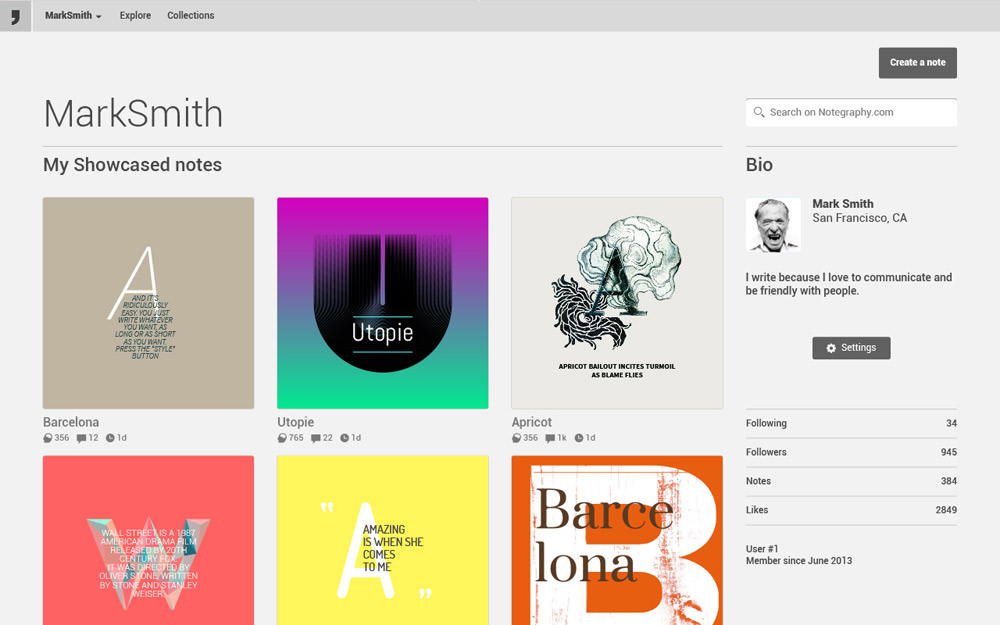The image size is (1000, 625).
Task: Click the clock icon under Utopie note
Action: tap(344, 438)
